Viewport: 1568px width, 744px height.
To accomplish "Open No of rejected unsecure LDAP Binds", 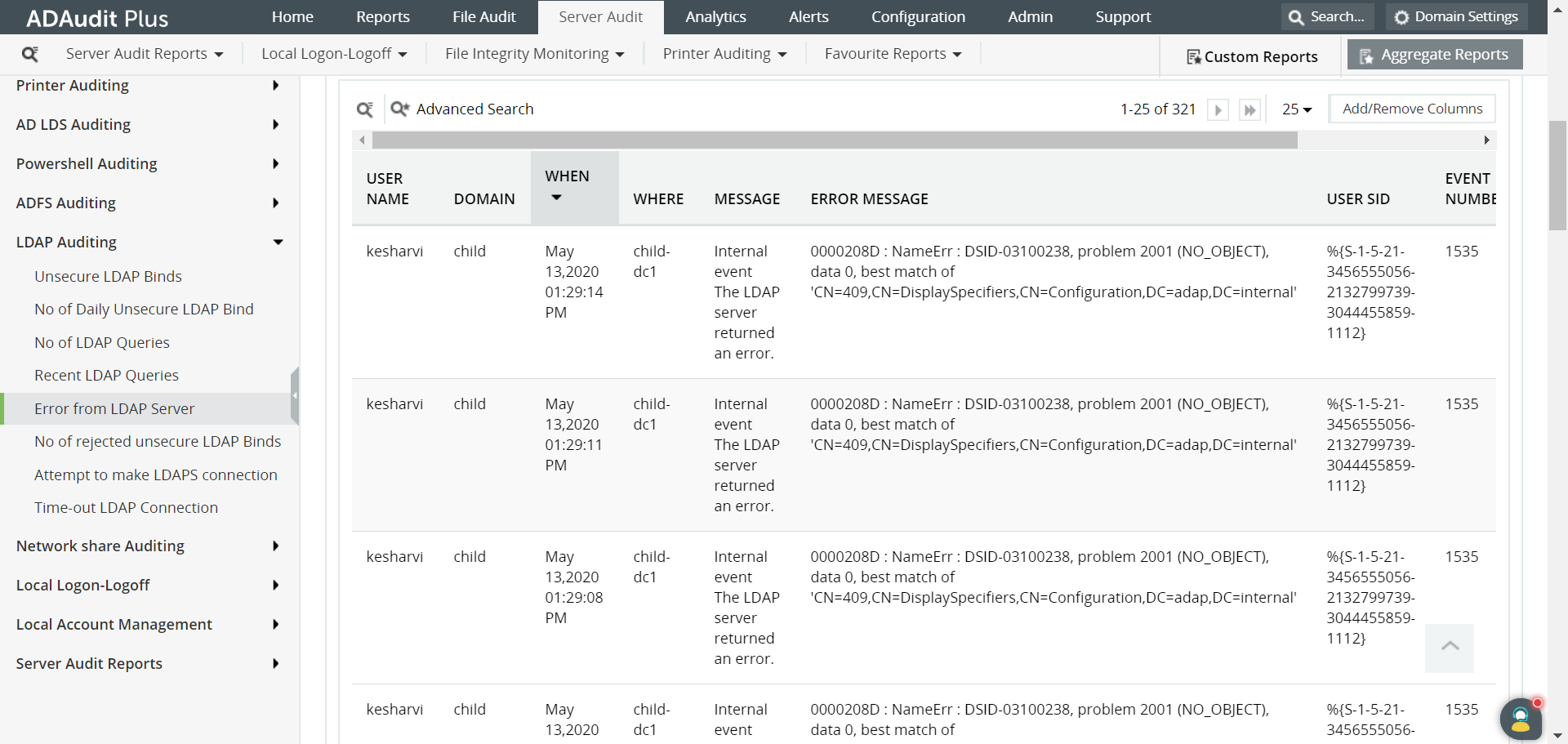I will [x=158, y=441].
